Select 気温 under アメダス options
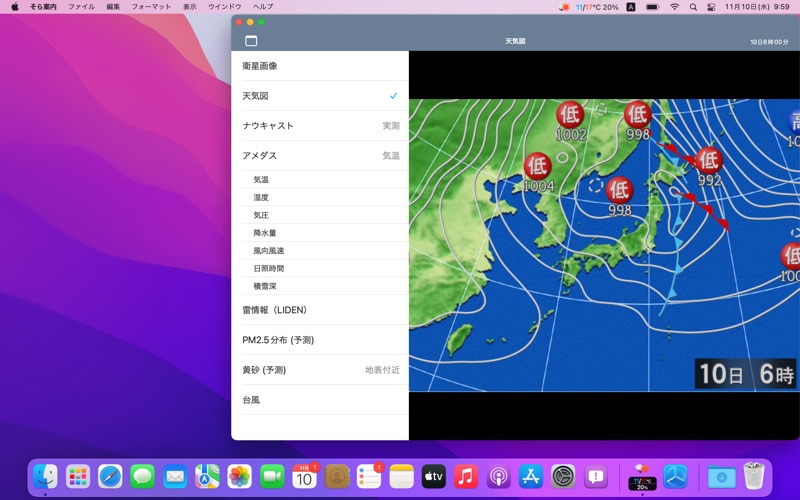This screenshot has height=500, width=800. (261, 180)
